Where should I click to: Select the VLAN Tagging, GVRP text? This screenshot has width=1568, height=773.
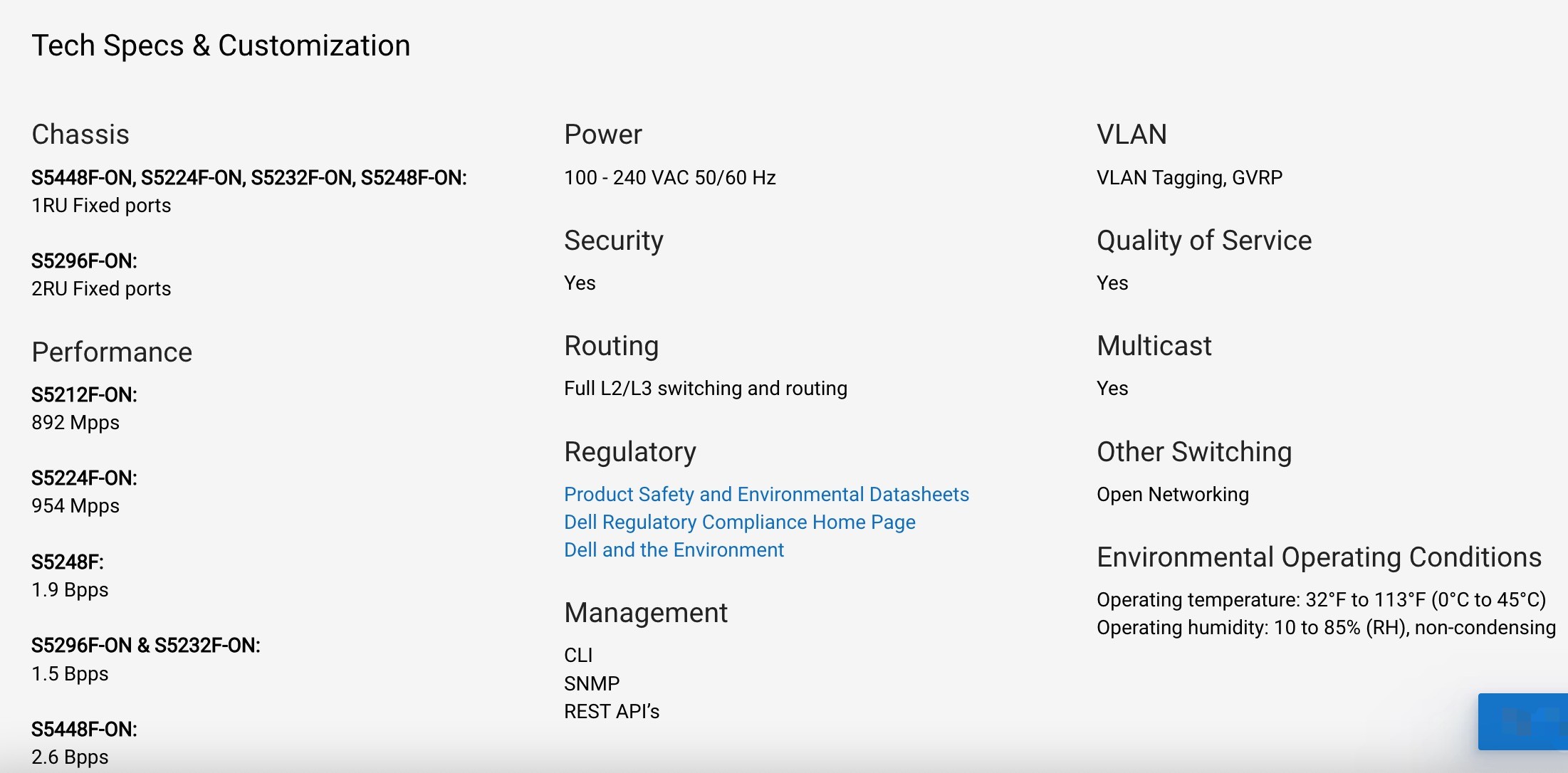(x=1189, y=177)
